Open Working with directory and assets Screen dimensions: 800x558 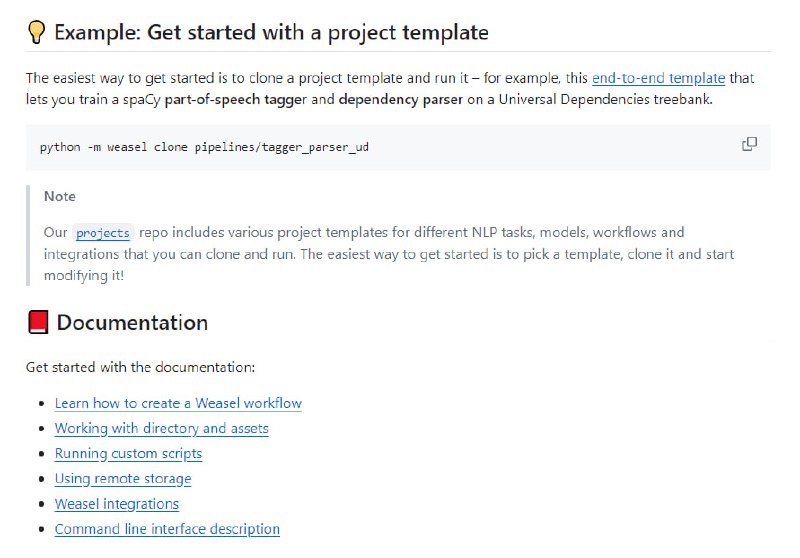[x=161, y=428]
